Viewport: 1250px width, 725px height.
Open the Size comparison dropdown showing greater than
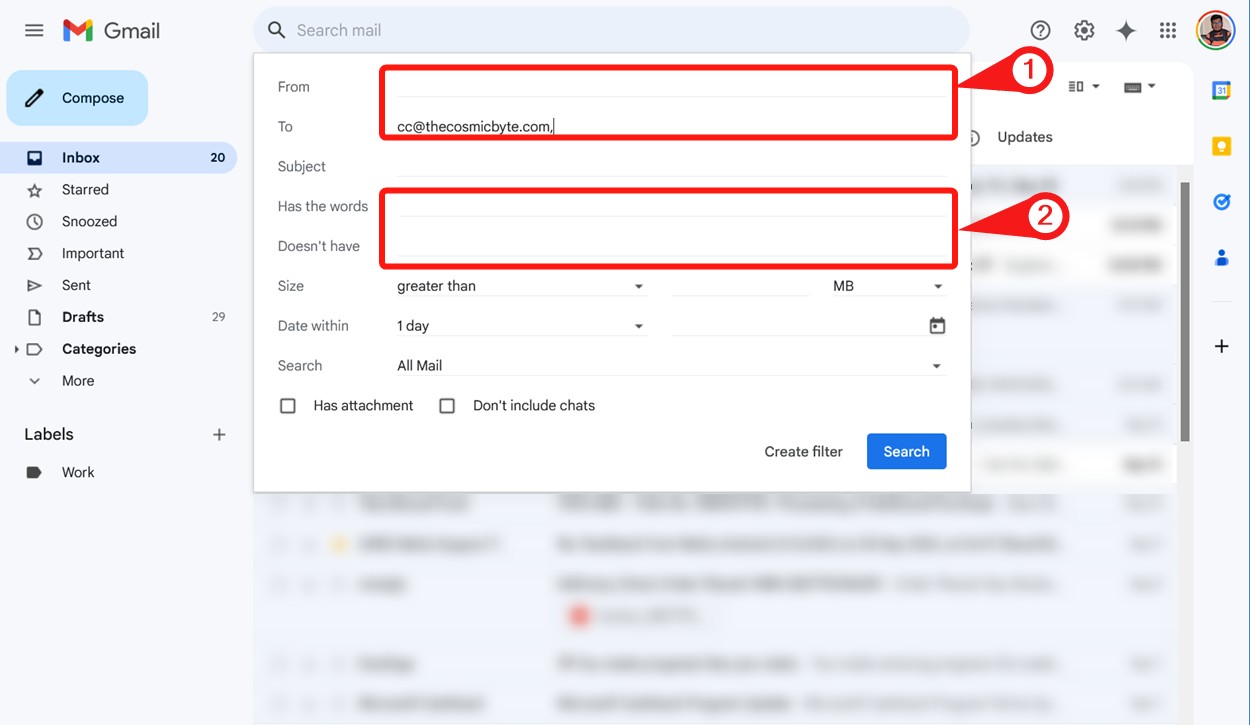click(x=520, y=286)
